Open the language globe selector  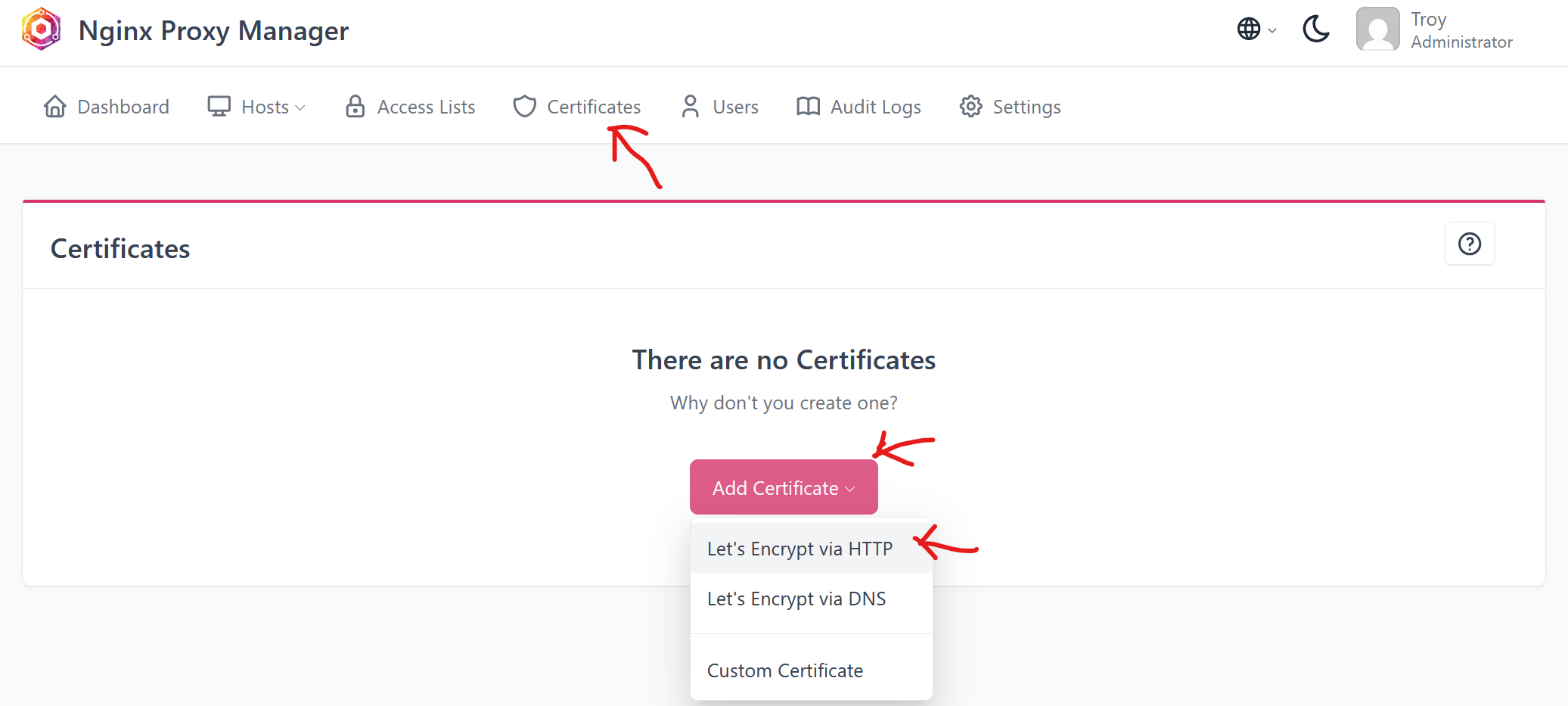pos(1256,30)
